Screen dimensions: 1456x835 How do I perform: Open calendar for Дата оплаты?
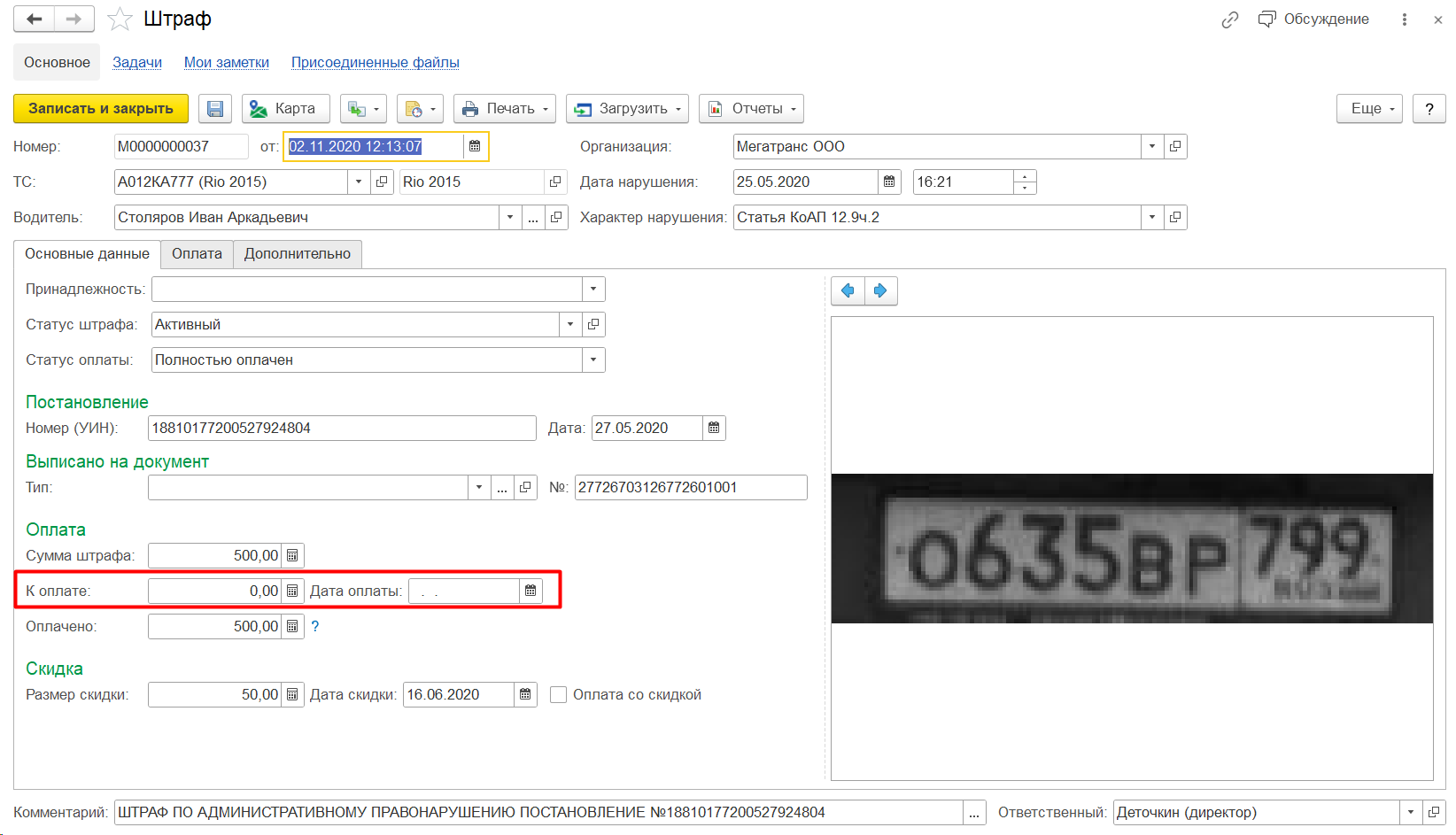coord(531,591)
